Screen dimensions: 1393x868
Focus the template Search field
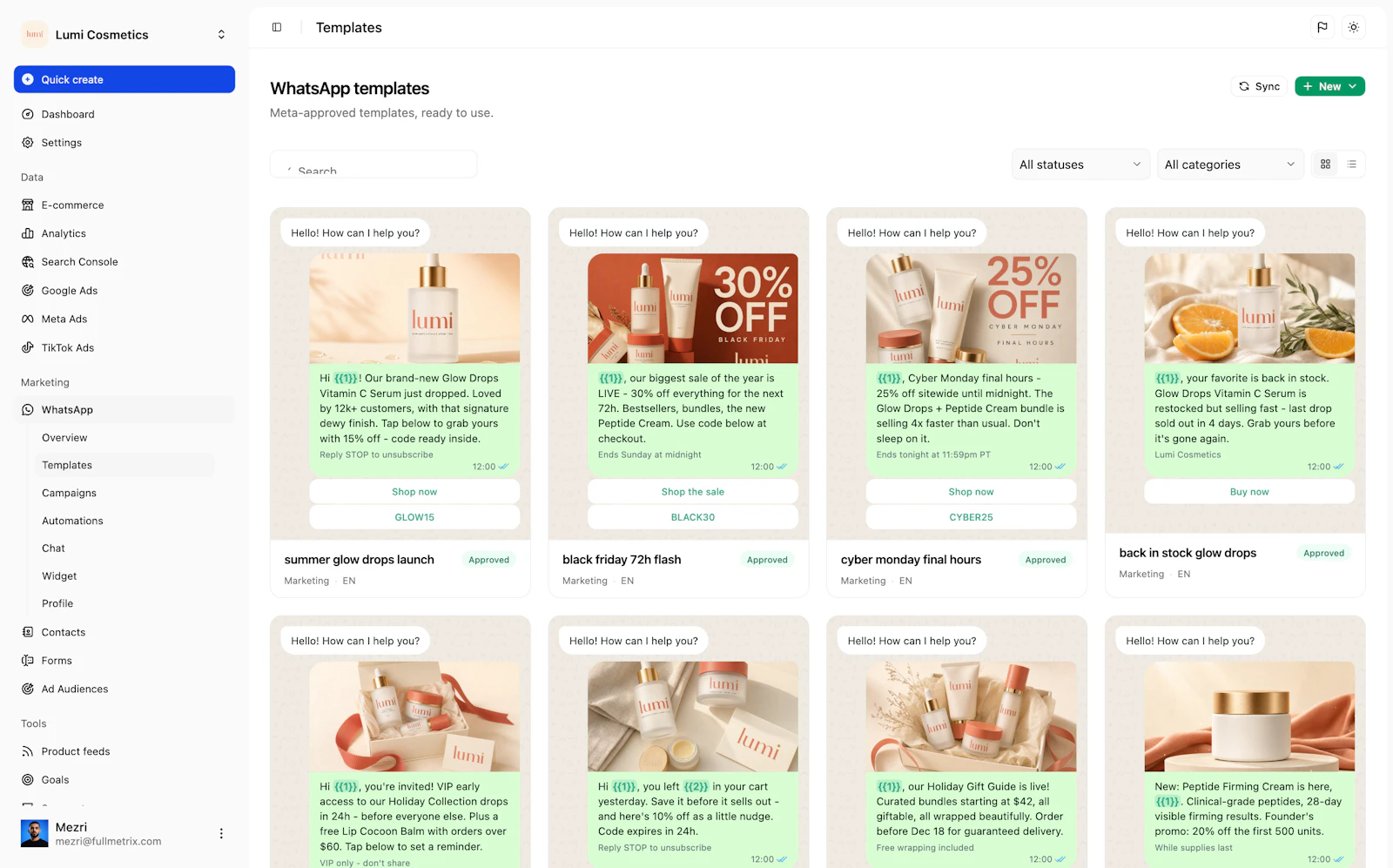(373, 165)
